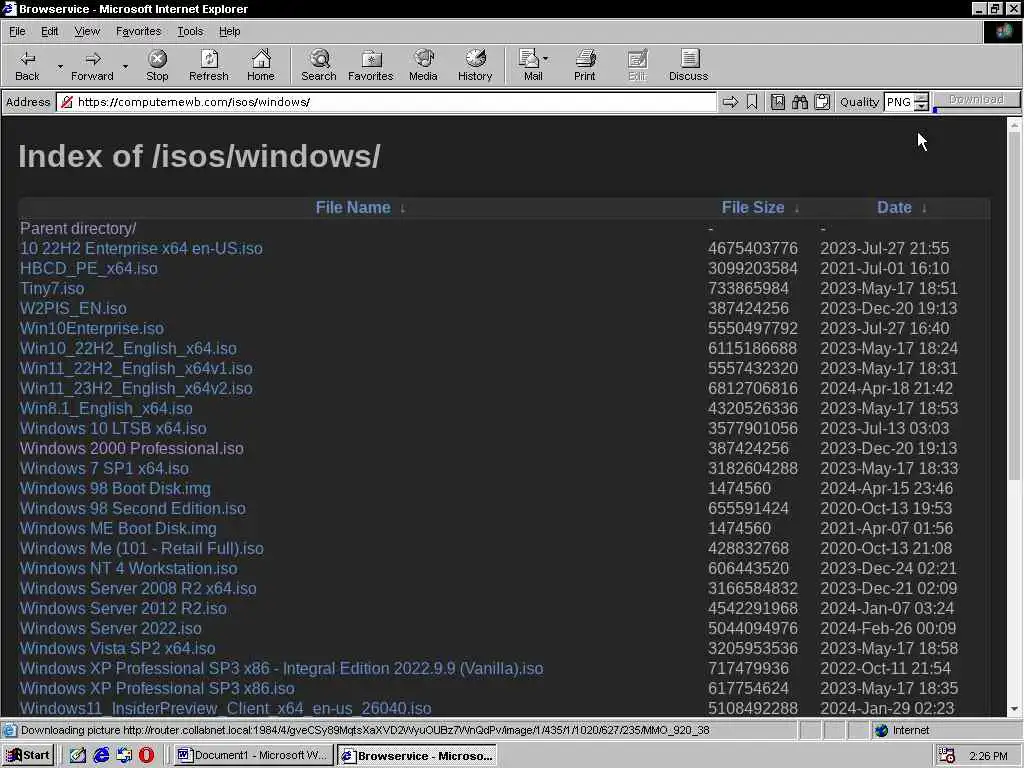
Task: Click the Go arrow next to address bar
Action: click(730, 102)
